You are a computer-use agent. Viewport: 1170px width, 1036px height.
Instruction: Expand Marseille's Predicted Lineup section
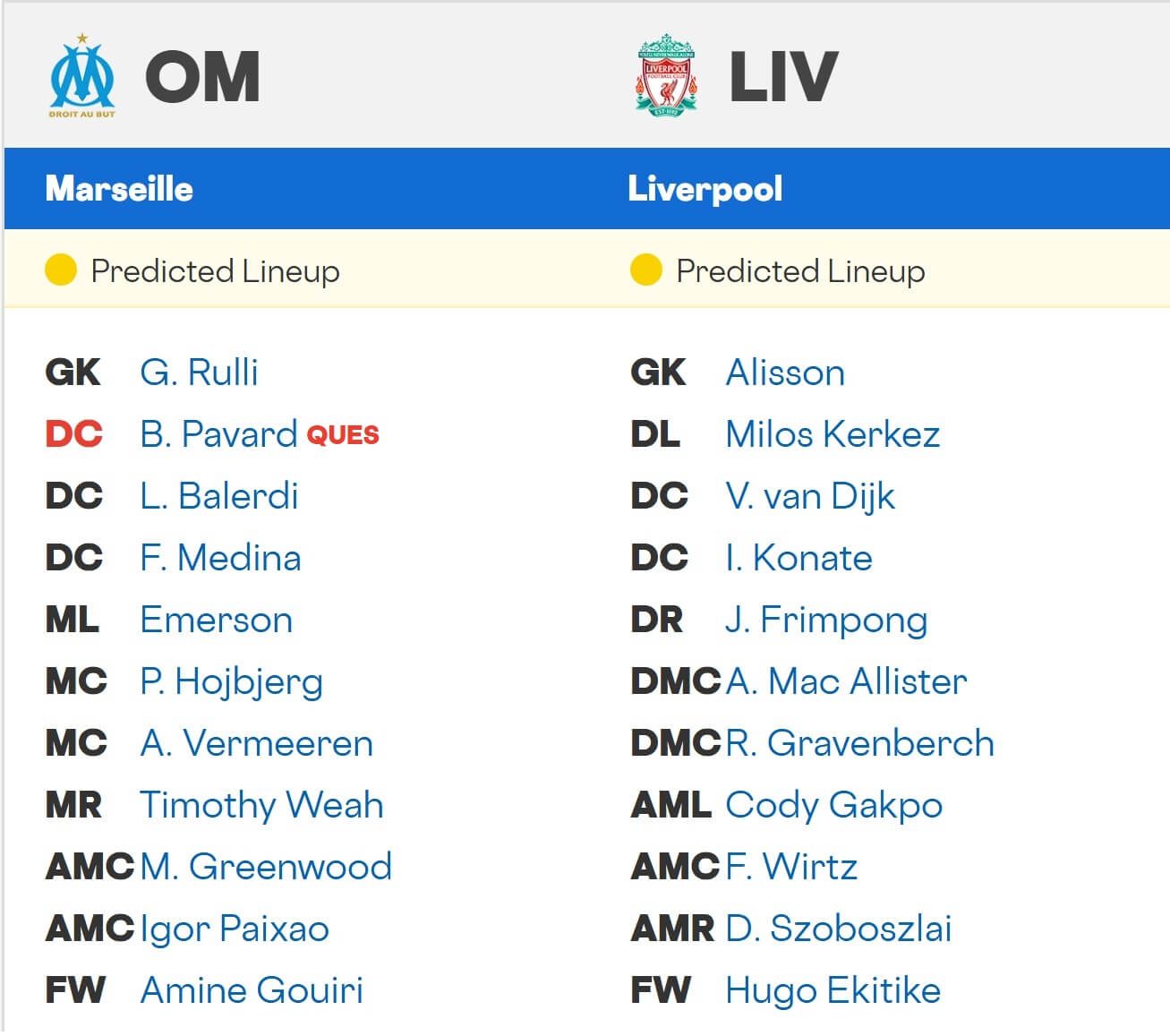point(215,271)
